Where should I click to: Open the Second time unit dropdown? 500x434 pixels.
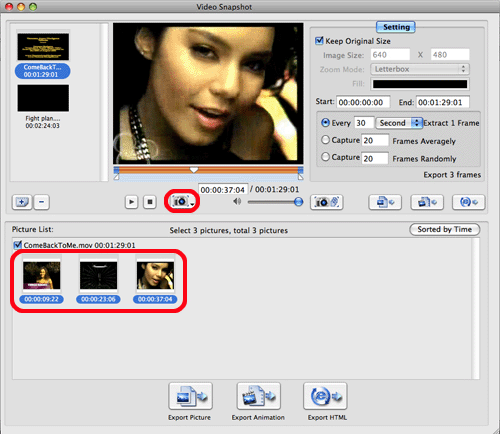click(399, 123)
